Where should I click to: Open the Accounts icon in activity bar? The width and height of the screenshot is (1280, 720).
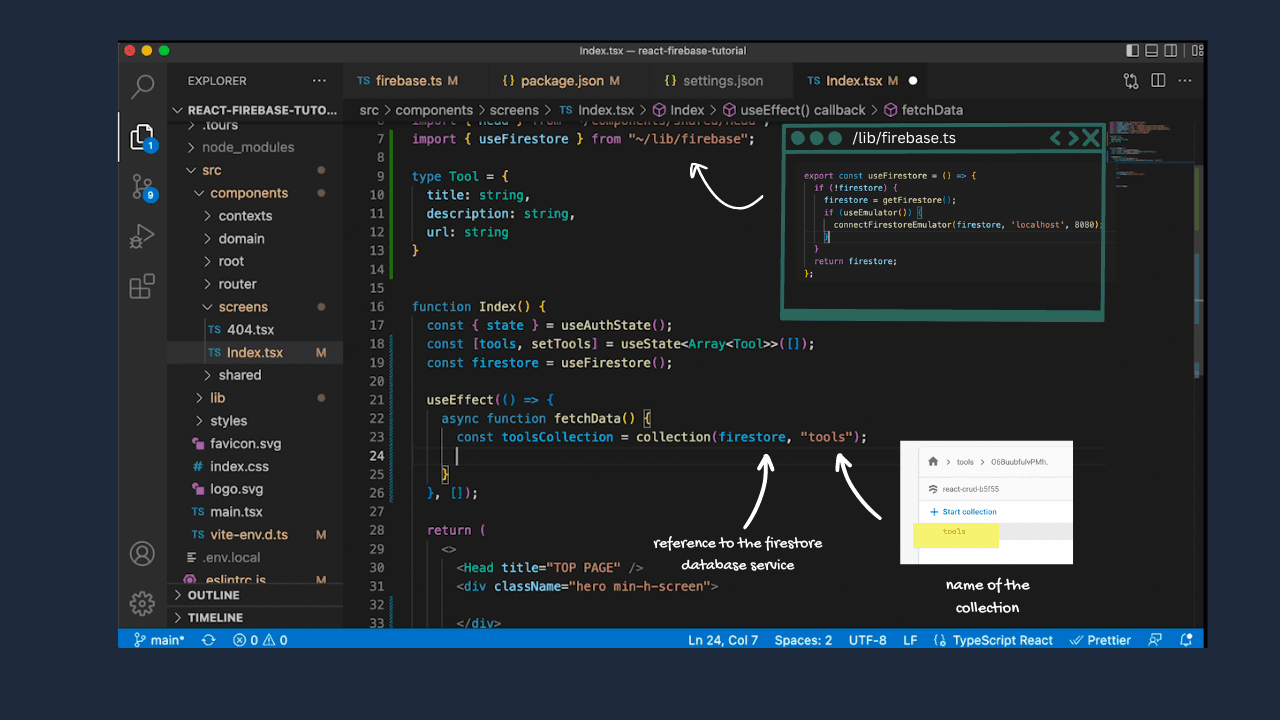click(142, 553)
